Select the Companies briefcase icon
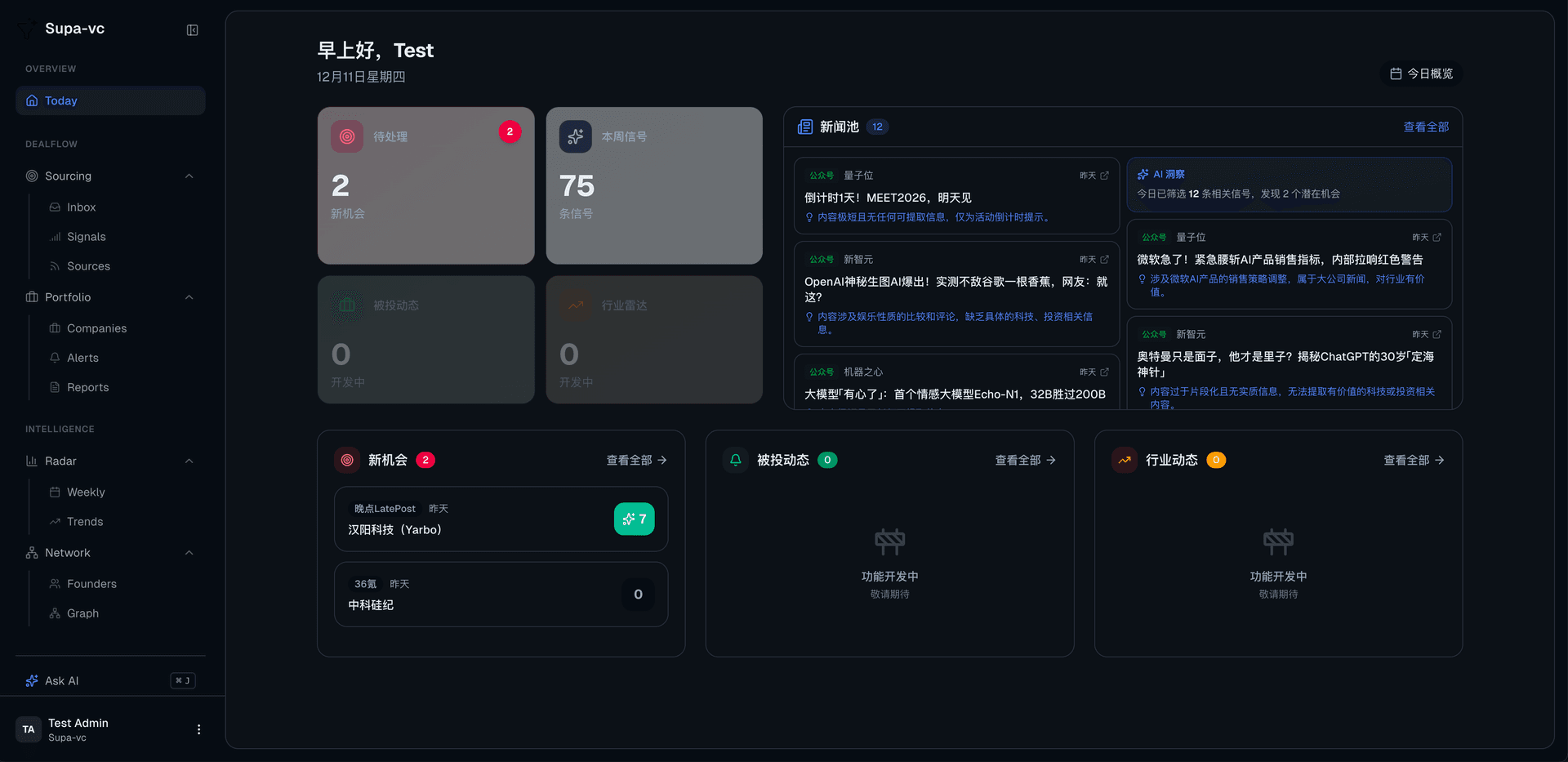 55,328
